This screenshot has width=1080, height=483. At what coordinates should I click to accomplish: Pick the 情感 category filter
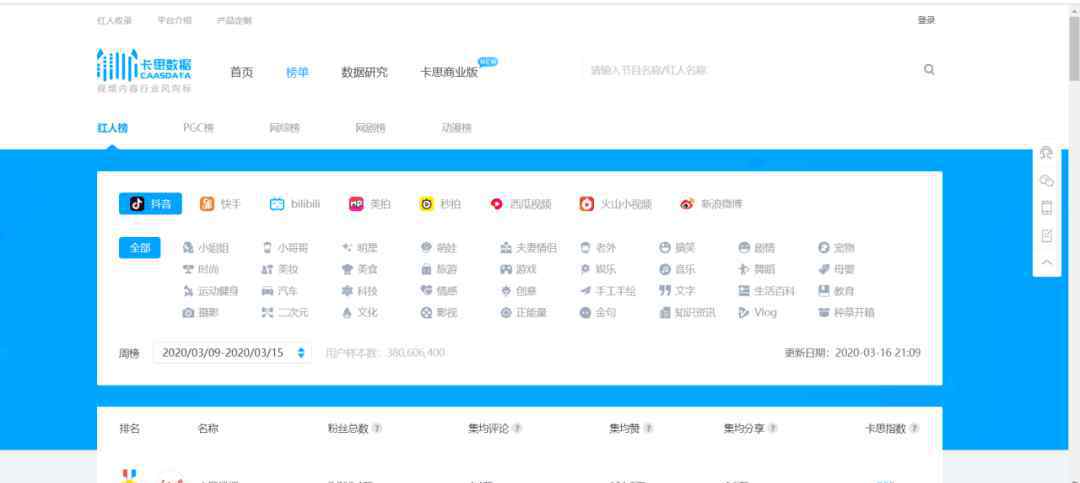click(439, 291)
